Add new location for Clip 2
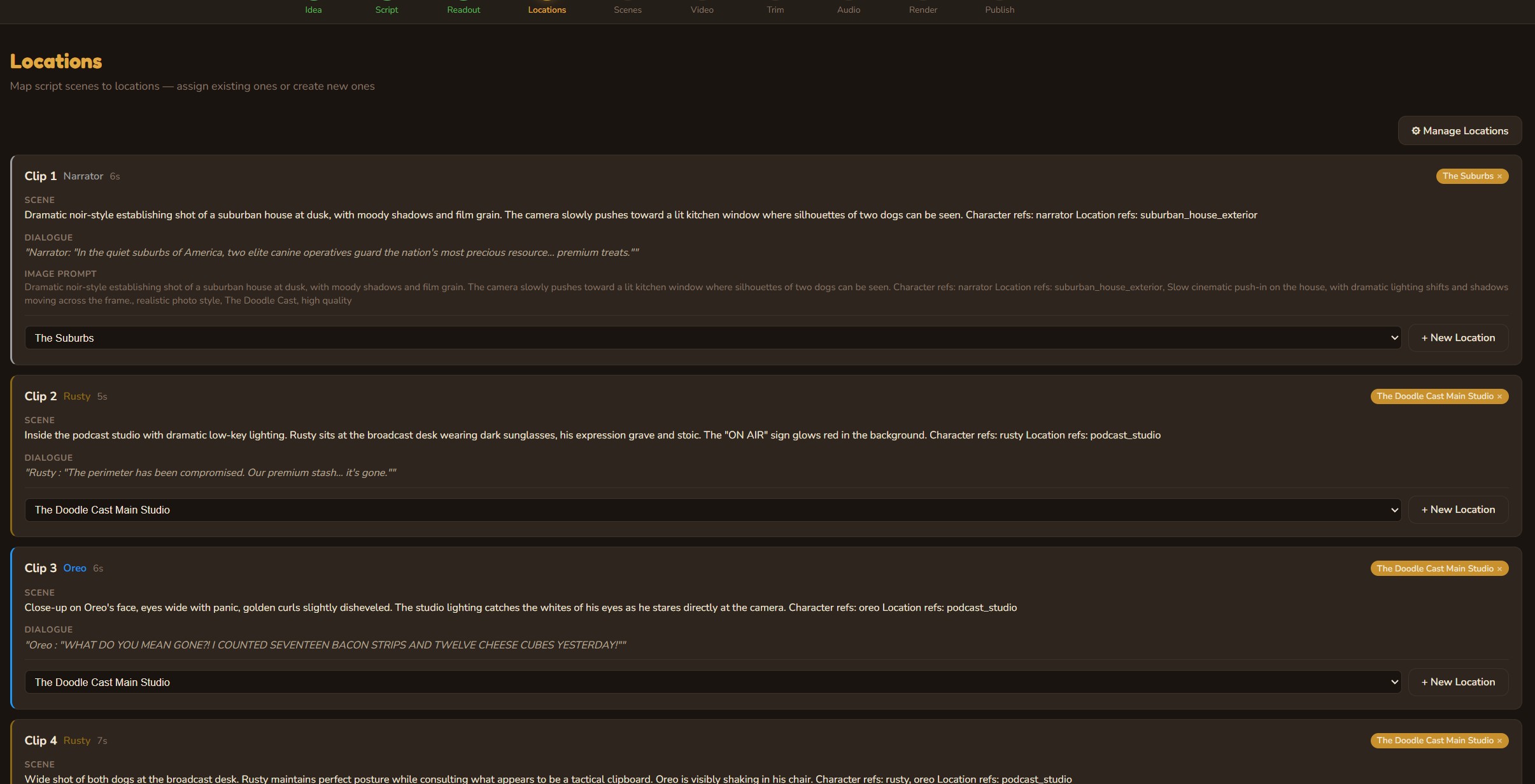Viewport: 1535px width, 784px height. [1458, 510]
